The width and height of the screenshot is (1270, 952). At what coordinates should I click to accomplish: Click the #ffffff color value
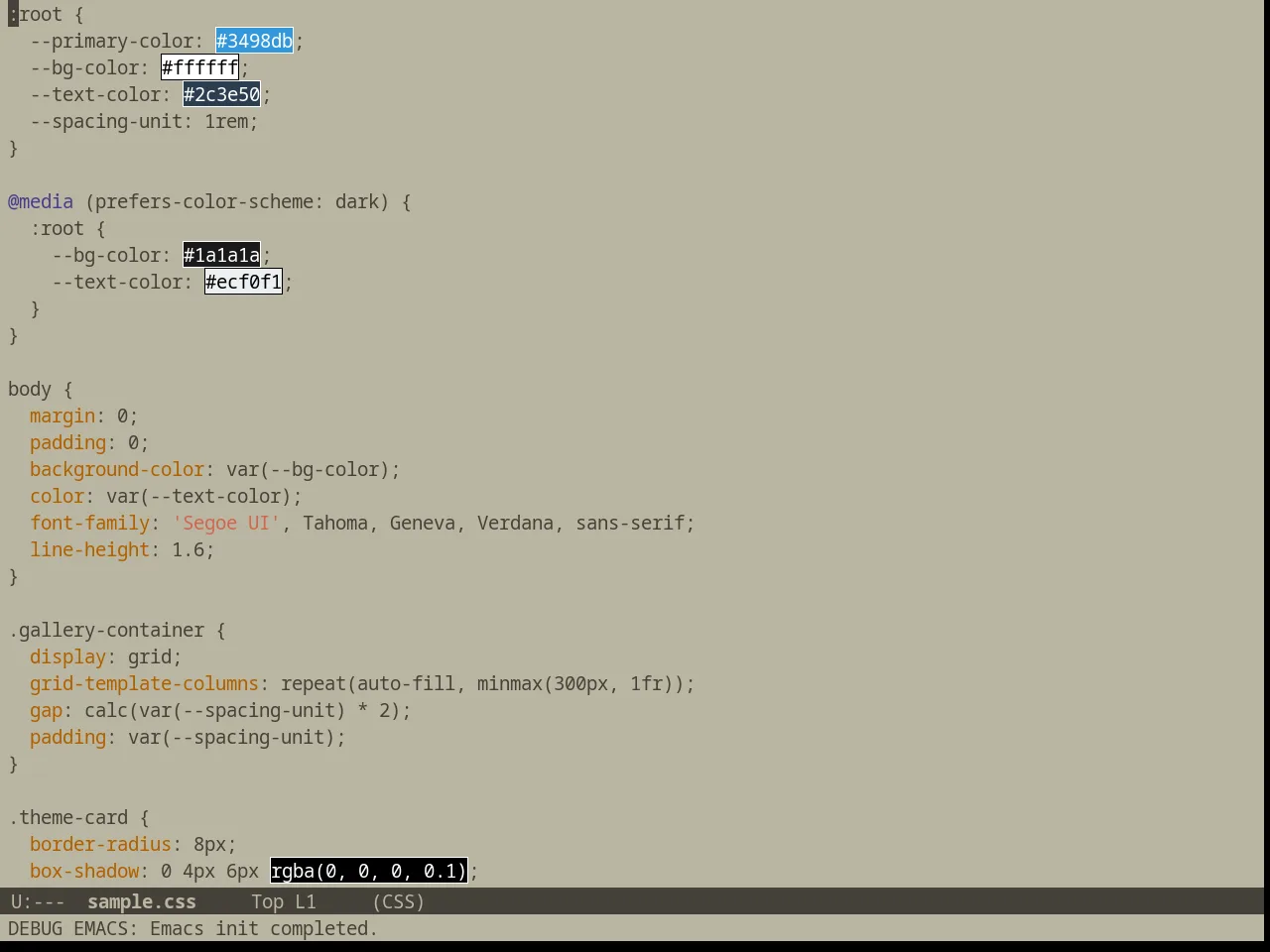coord(199,67)
